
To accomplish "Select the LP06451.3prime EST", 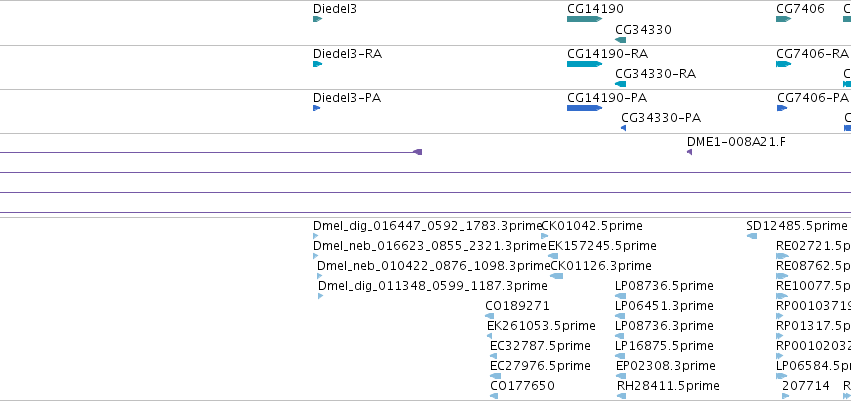I will (664, 306).
